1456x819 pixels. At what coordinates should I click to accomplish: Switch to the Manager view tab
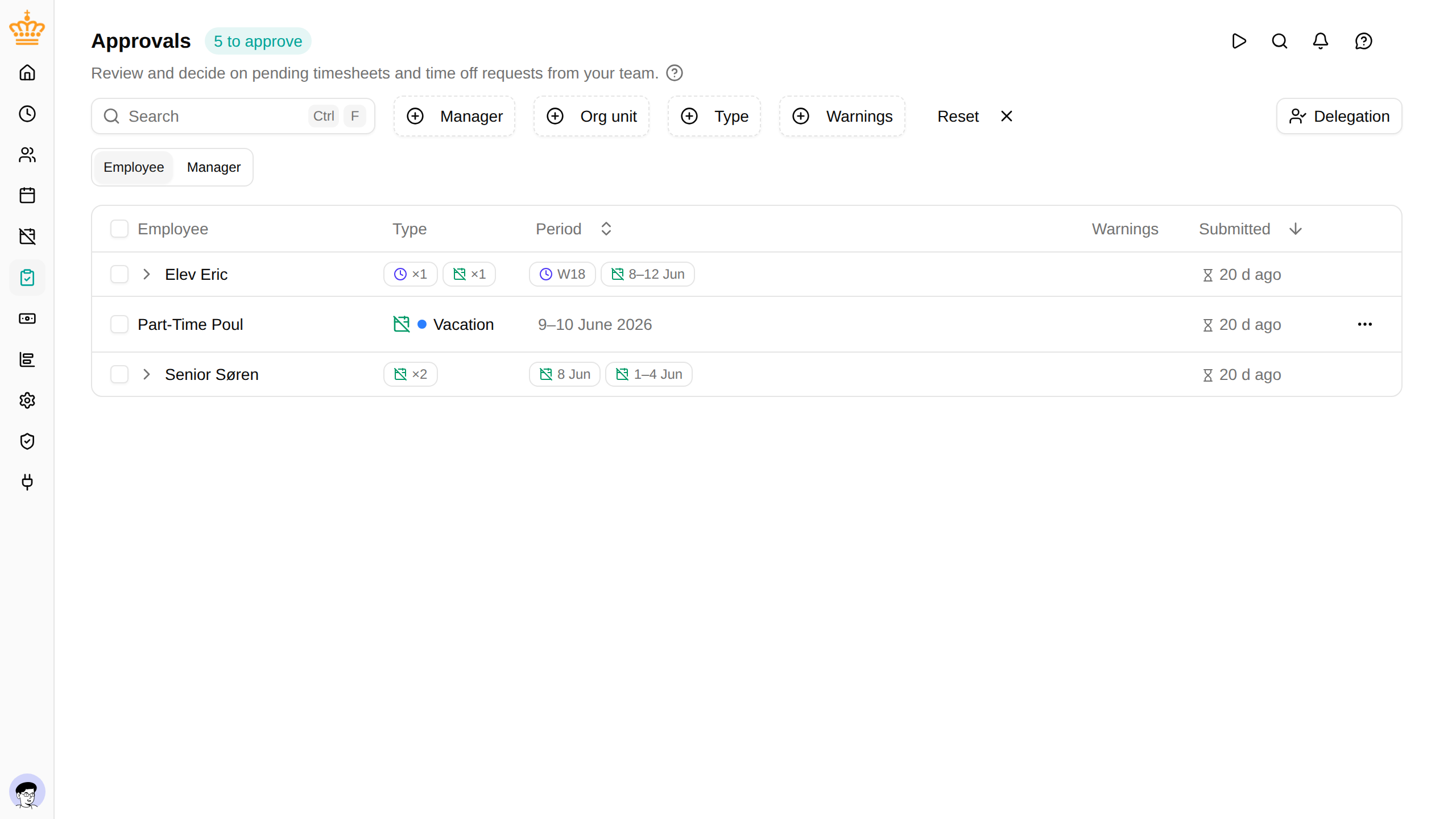click(x=214, y=167)
